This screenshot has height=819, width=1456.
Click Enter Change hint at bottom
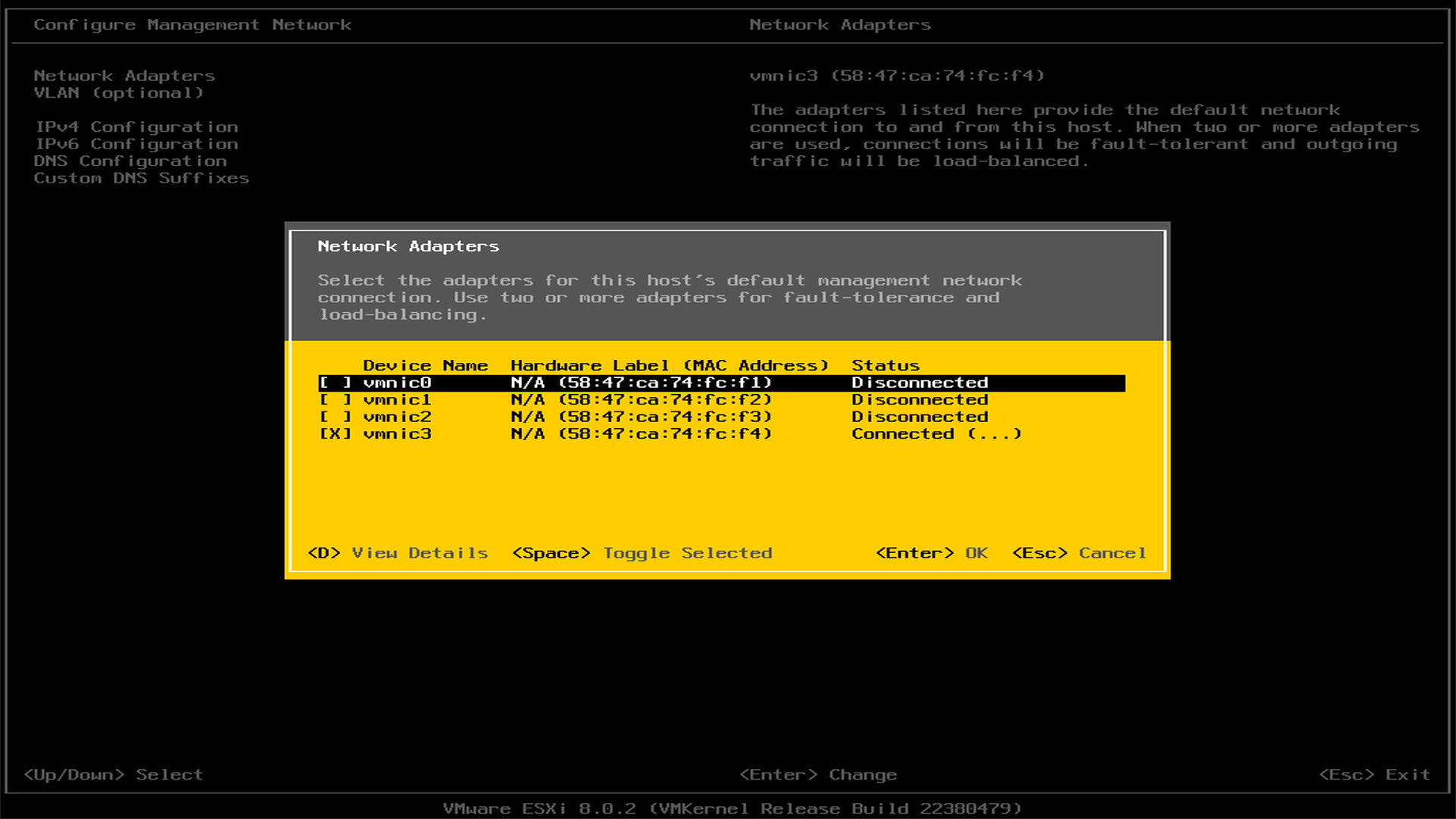tap(817, 774)
